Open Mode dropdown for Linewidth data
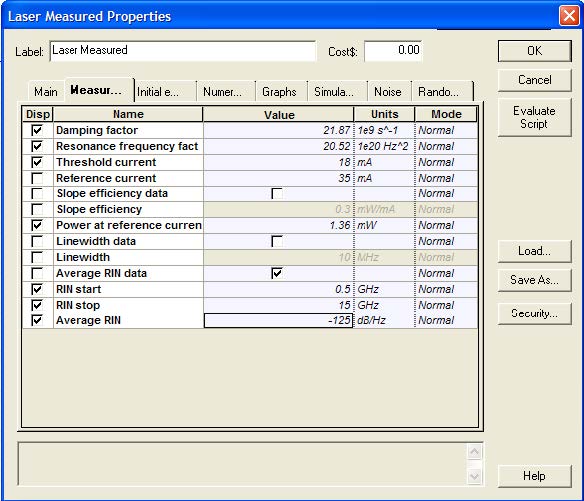Viewport: 584px width, 501px height. (446, 241)
